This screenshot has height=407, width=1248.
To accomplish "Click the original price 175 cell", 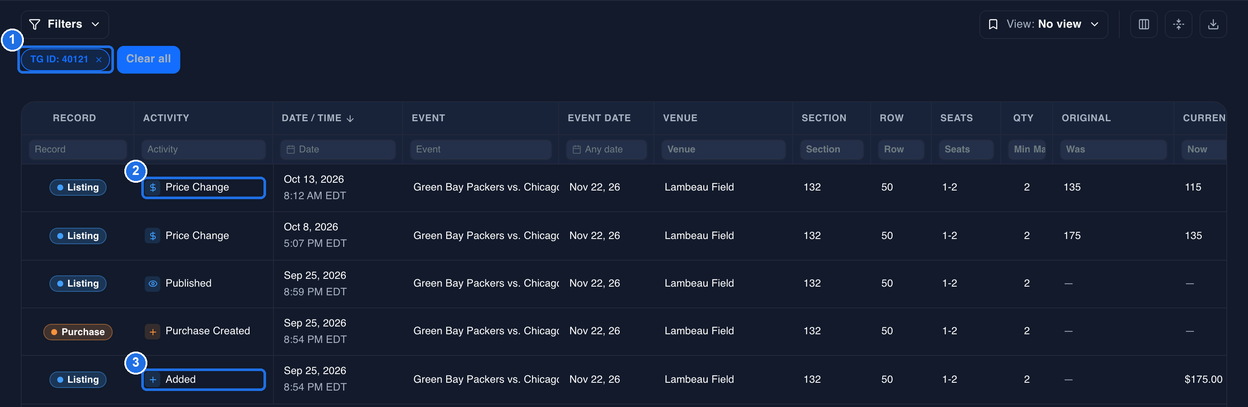I will (x=1073, y=236).
